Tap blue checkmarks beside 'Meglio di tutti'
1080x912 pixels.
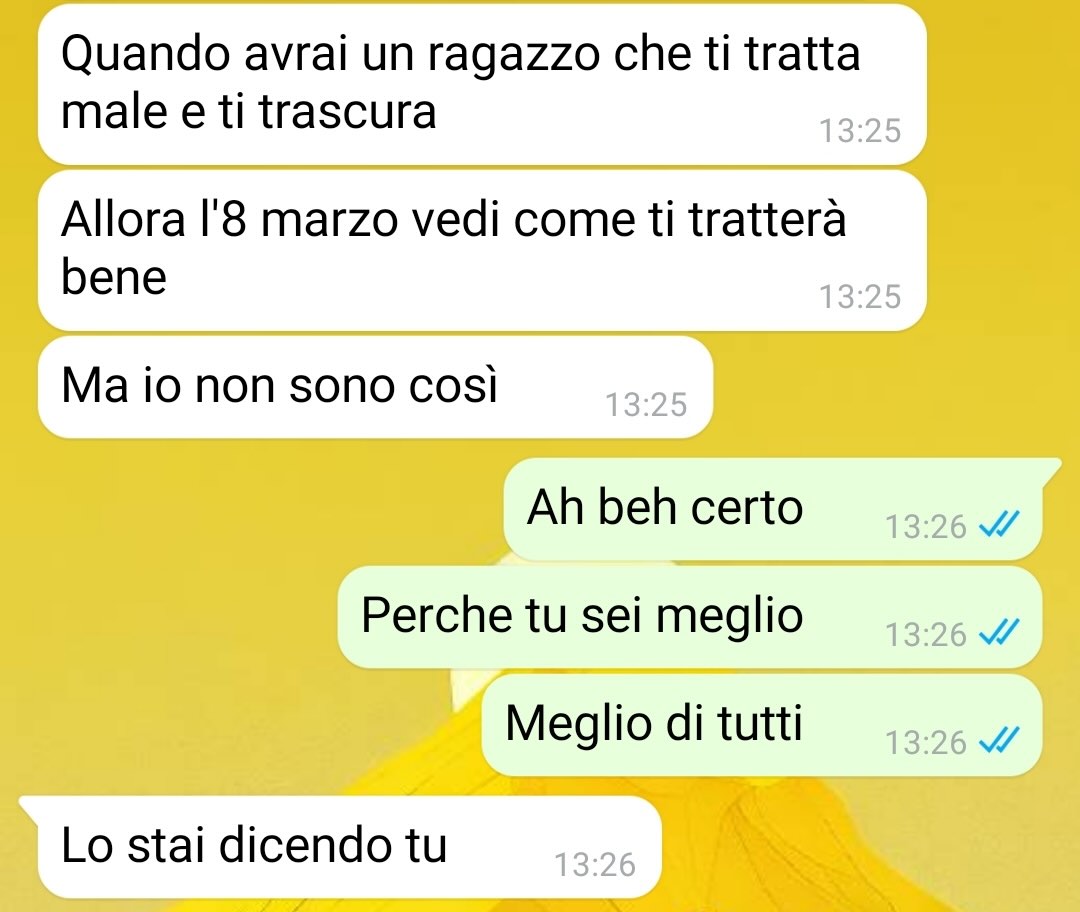coord(998,742)
